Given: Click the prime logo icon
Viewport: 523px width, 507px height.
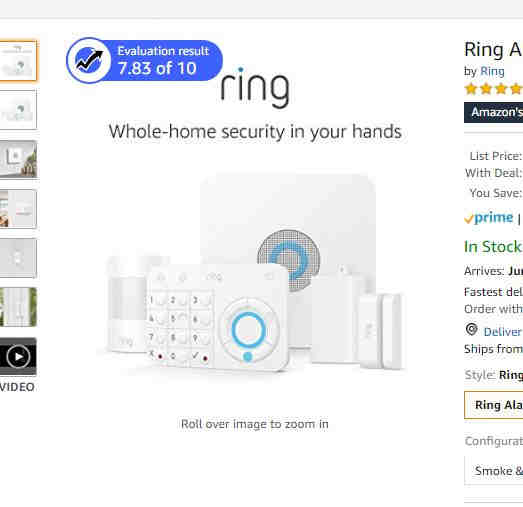Looking at the screenshot, I should pyautogui.click(x=489, y=217).
